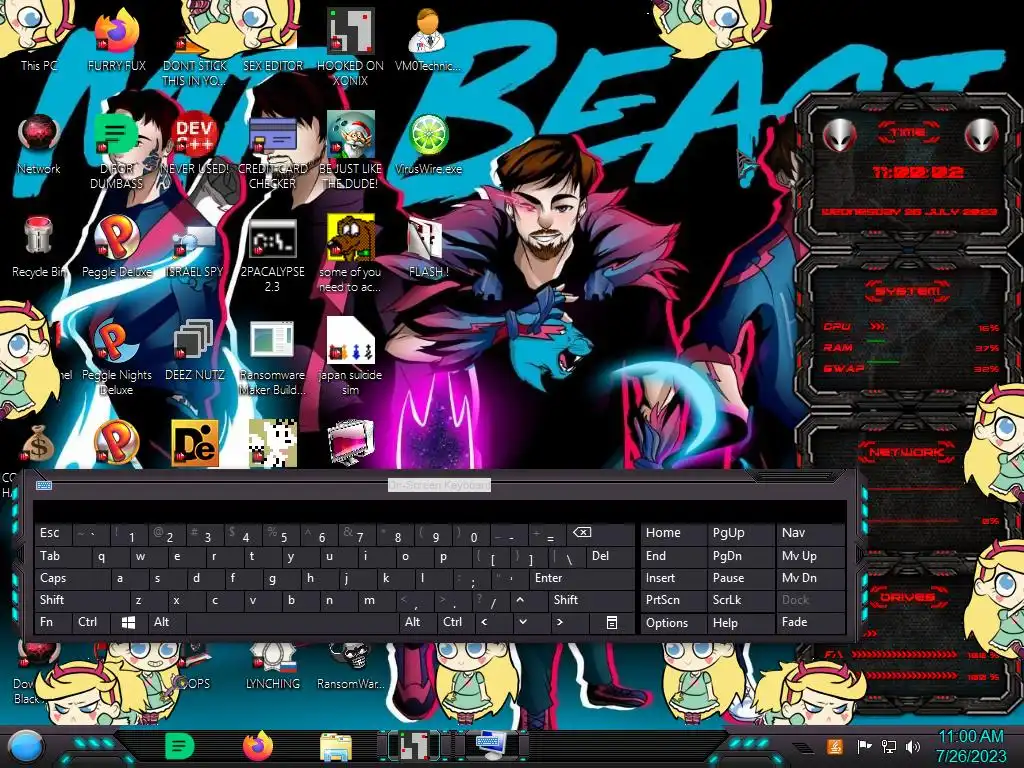Screen dimensions: 1024x768
Task: Click the left arrow key
Action: coord(492,622)
